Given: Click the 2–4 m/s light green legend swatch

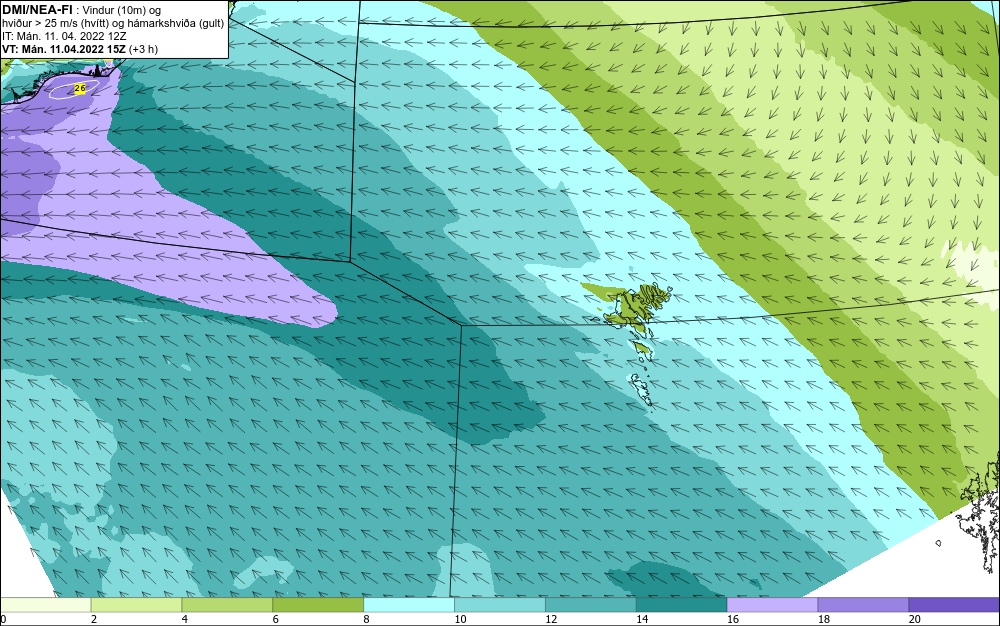Looking at the screenshot, I should coord(136,604).
